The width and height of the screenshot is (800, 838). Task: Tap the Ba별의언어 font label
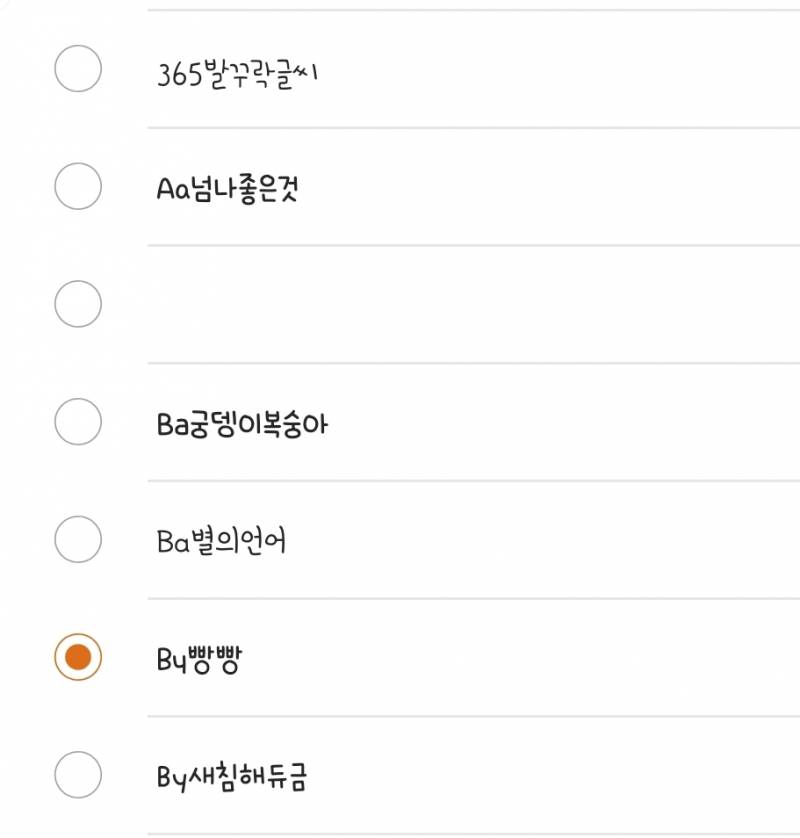(222, 542)
